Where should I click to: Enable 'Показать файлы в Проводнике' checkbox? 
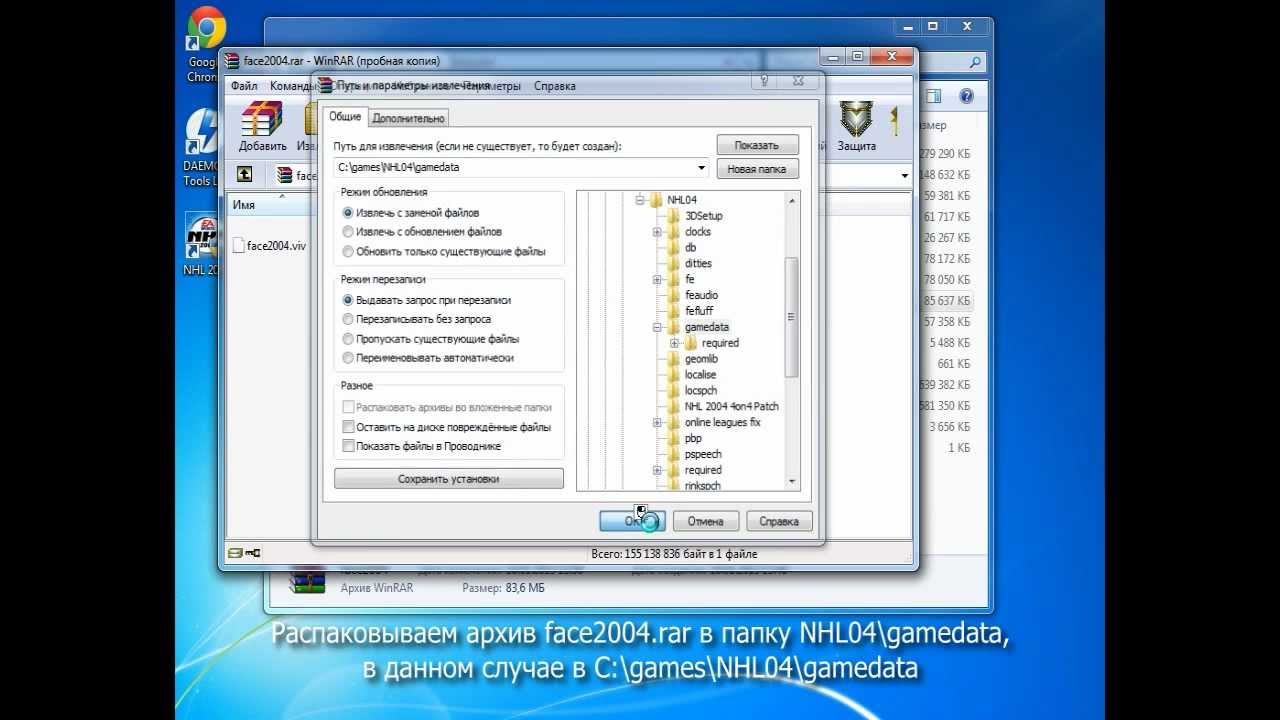(348, 446)
